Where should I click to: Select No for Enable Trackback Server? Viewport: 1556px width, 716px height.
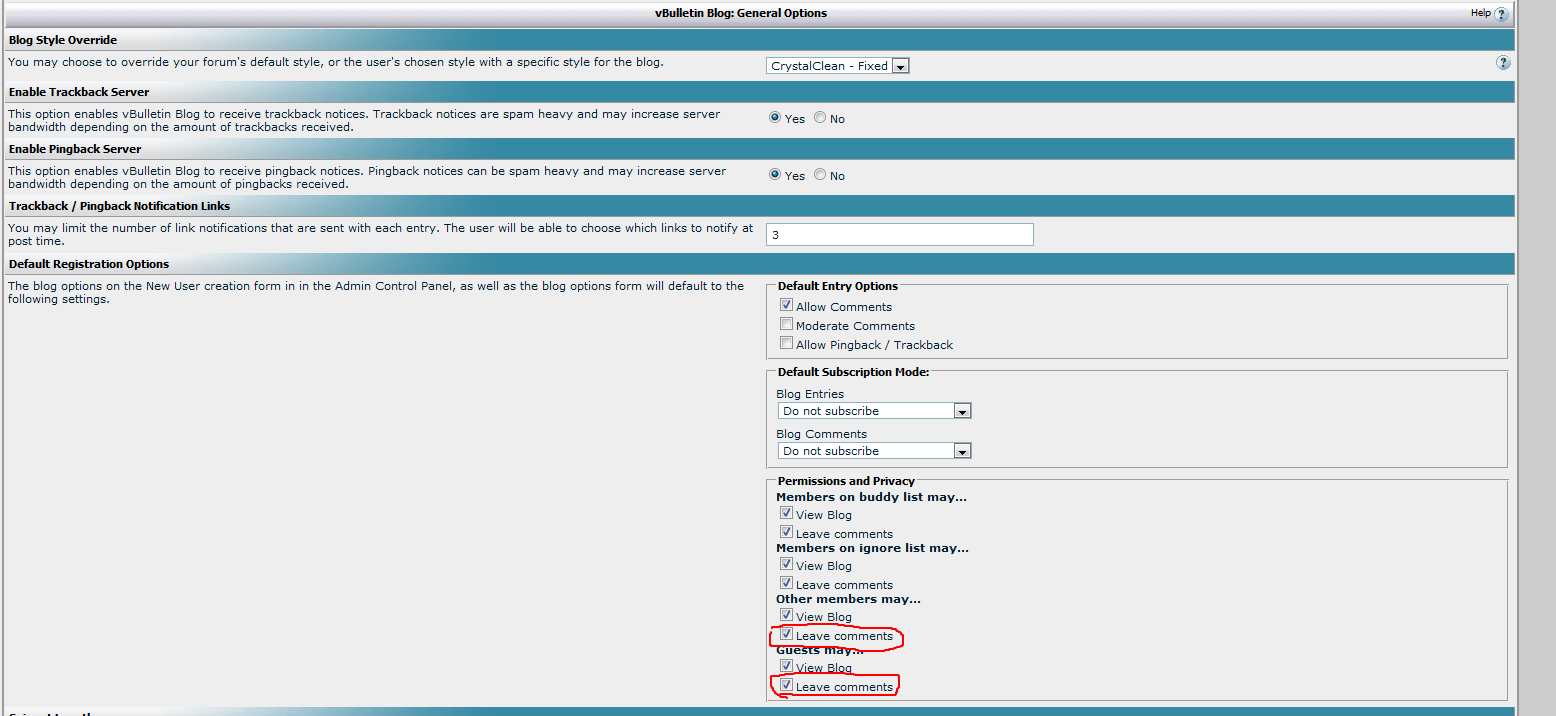[820, 118]
